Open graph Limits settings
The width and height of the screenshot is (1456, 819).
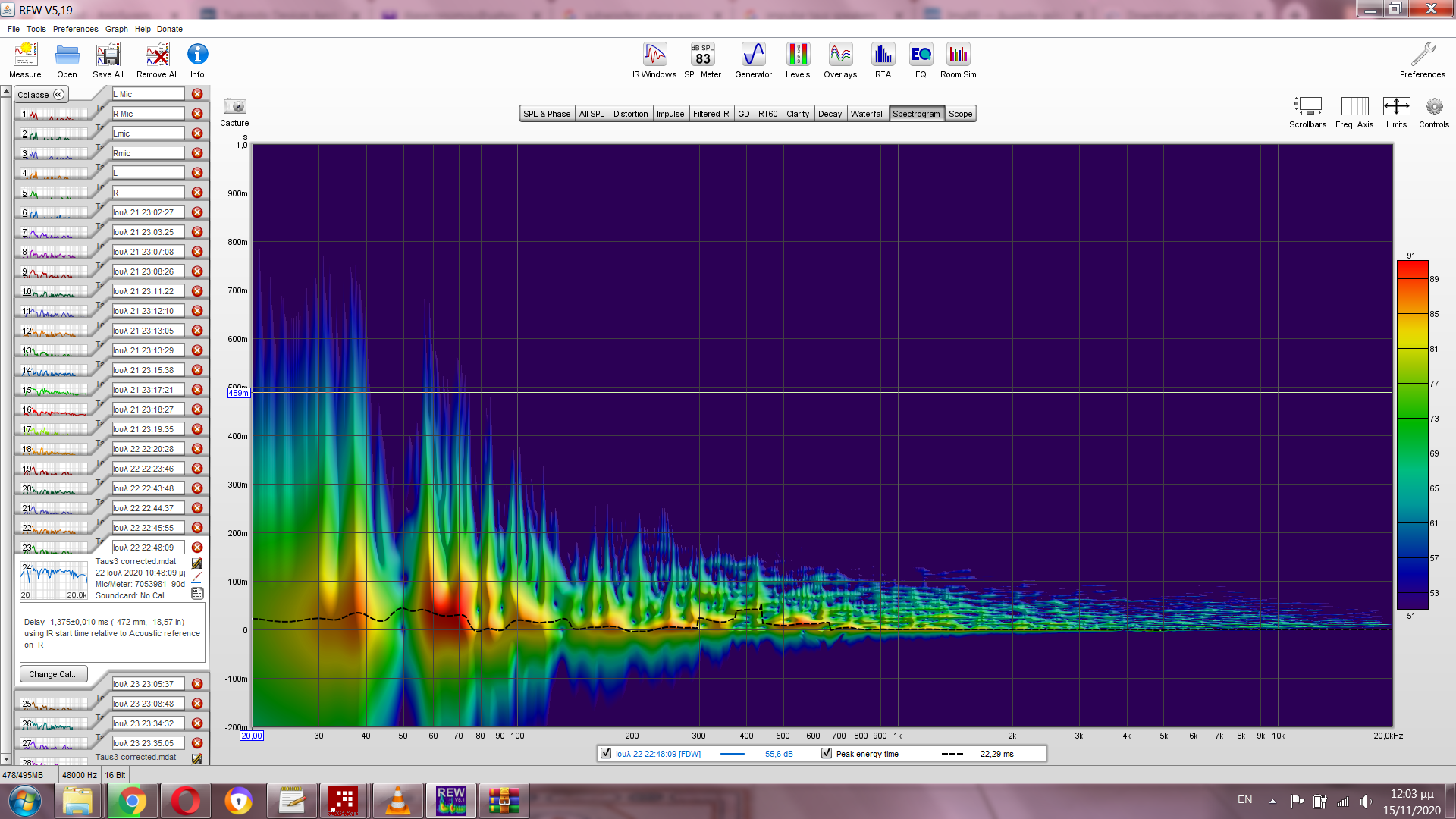point(1396,107)
